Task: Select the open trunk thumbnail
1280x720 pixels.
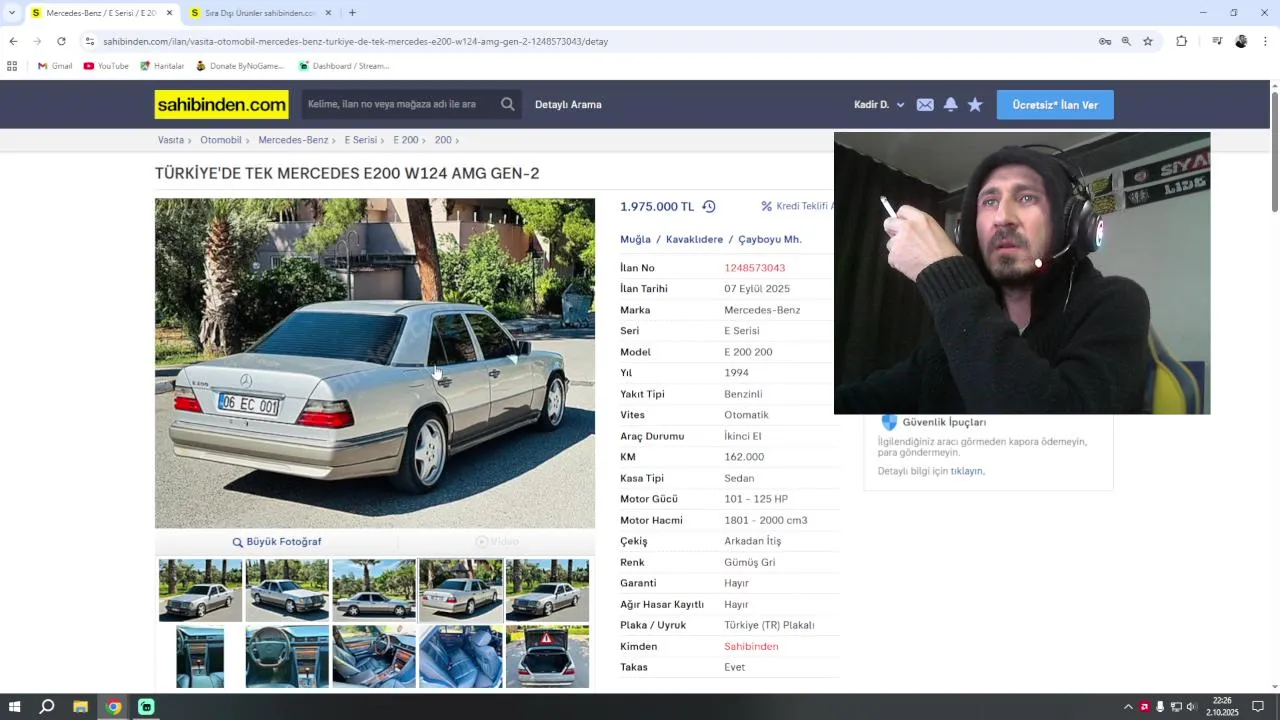Action: coord(547,656)
